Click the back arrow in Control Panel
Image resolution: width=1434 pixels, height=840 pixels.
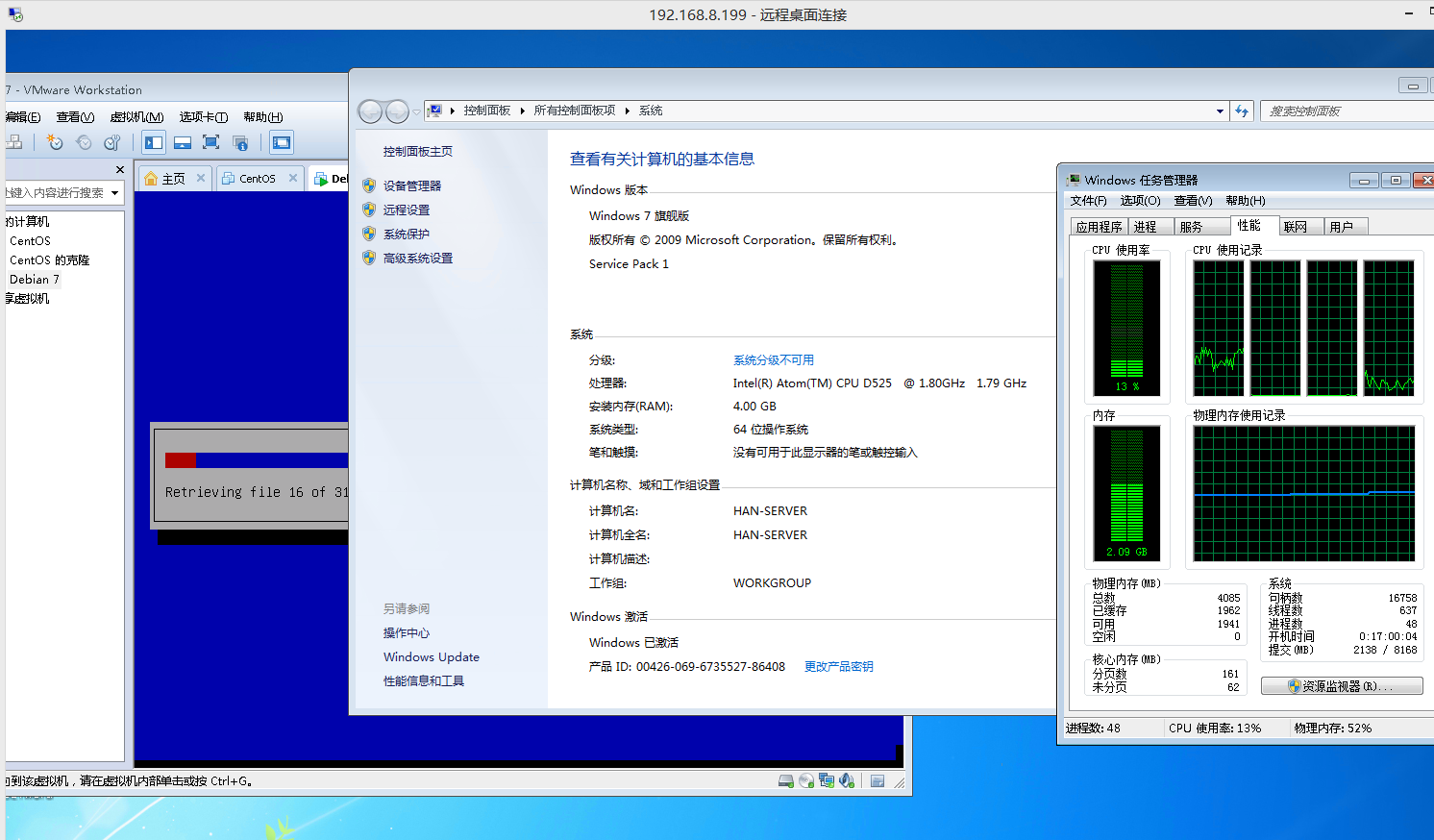pyautogui.click(x=370, y=111)
